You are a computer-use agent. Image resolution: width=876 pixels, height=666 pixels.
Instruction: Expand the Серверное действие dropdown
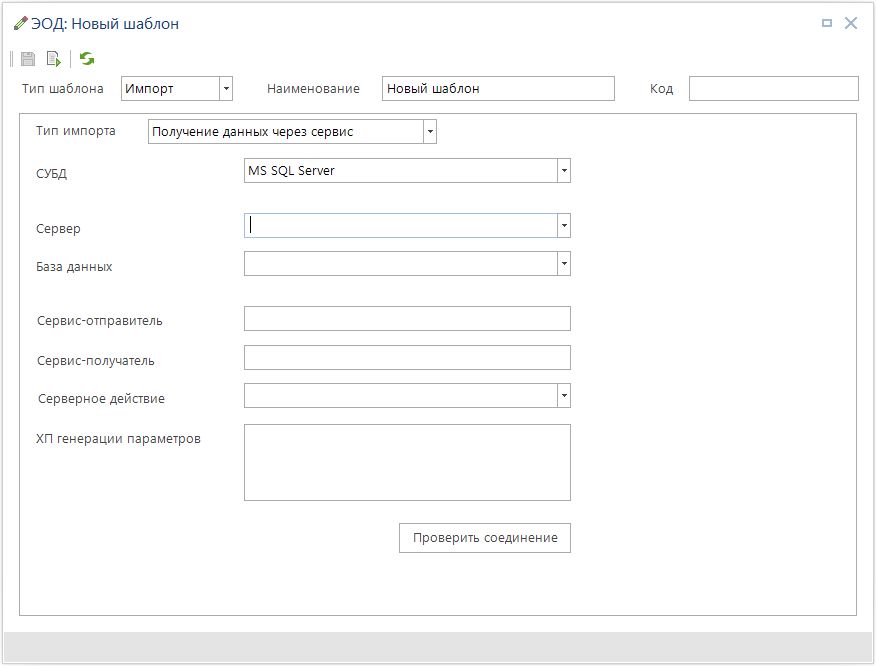pos(564,397)
